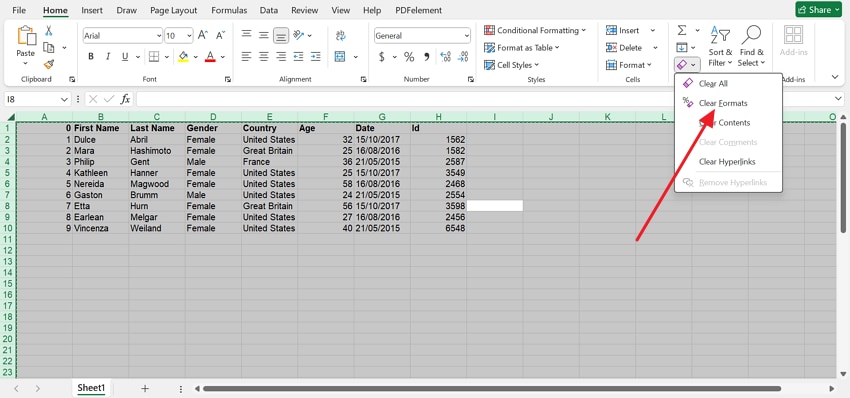Click Top Align icon
This screenshot has width=850, height=398.
click(247, 35)
